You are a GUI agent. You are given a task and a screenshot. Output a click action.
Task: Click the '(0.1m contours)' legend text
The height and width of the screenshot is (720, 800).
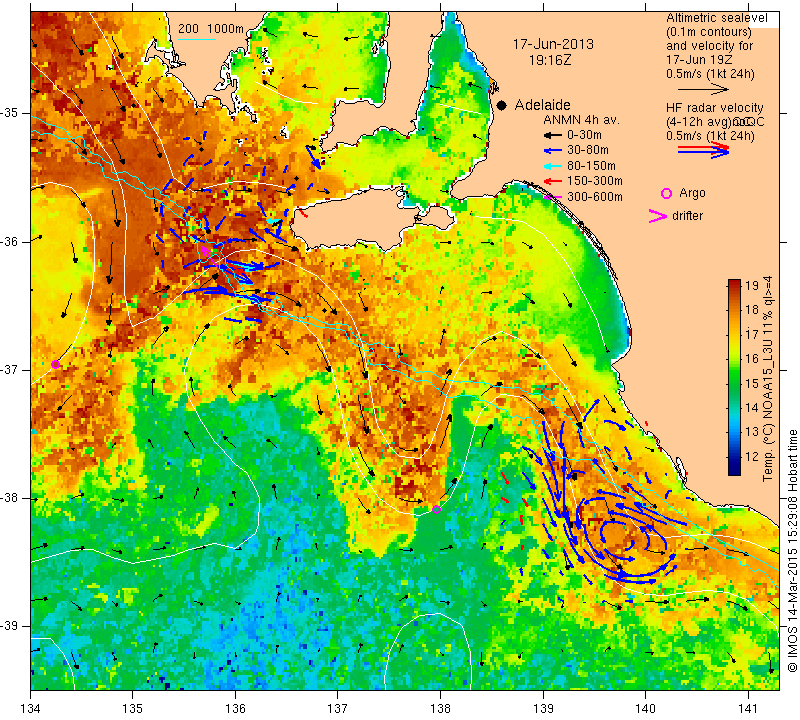pos(709,32)
